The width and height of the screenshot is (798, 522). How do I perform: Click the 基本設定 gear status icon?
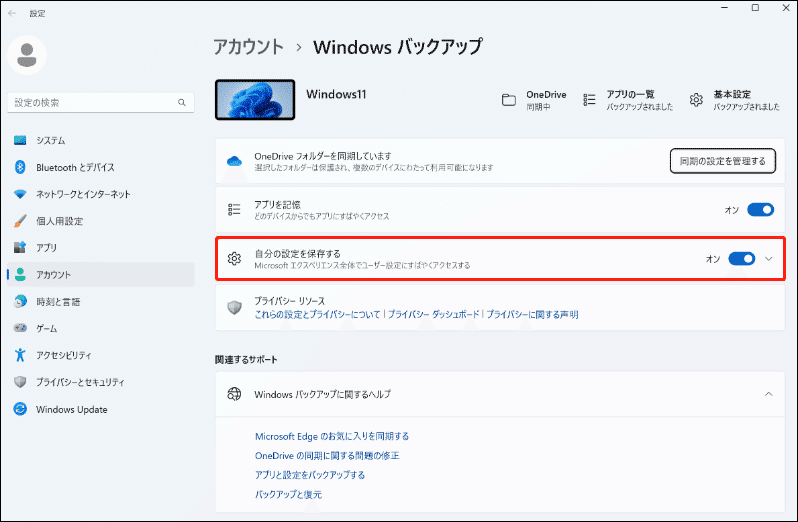696,100
